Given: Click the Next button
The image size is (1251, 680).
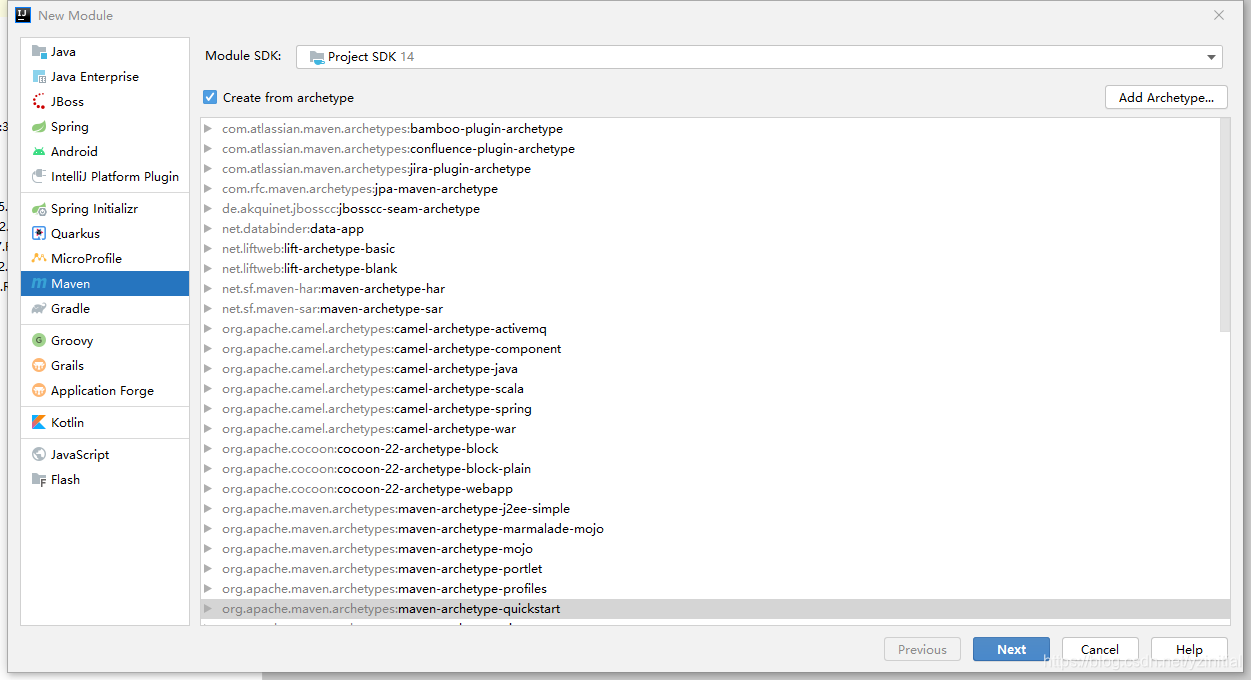Looking at the screenshot, I should (1011, 649).
